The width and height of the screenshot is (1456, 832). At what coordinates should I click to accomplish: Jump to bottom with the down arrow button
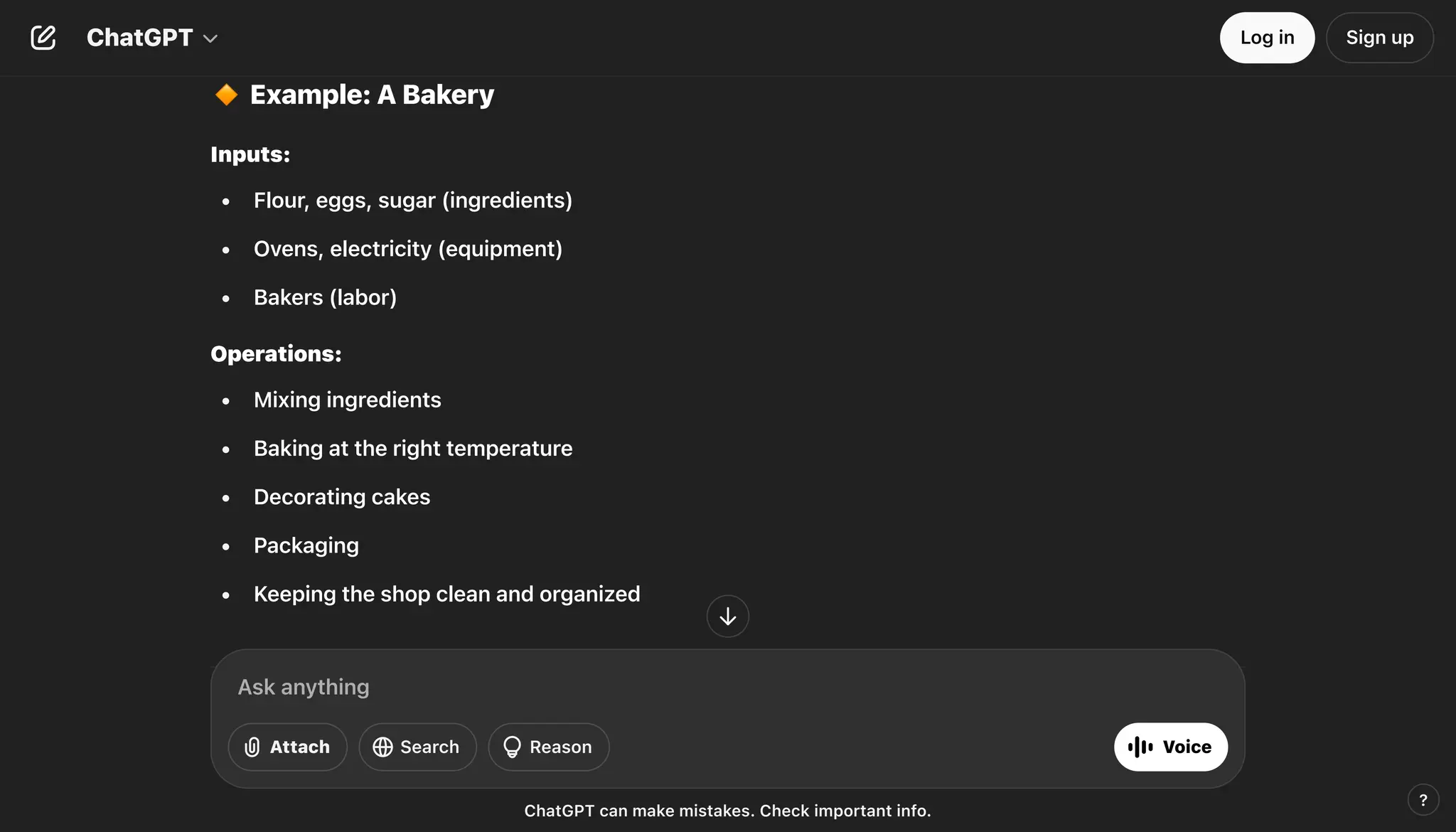727,617
